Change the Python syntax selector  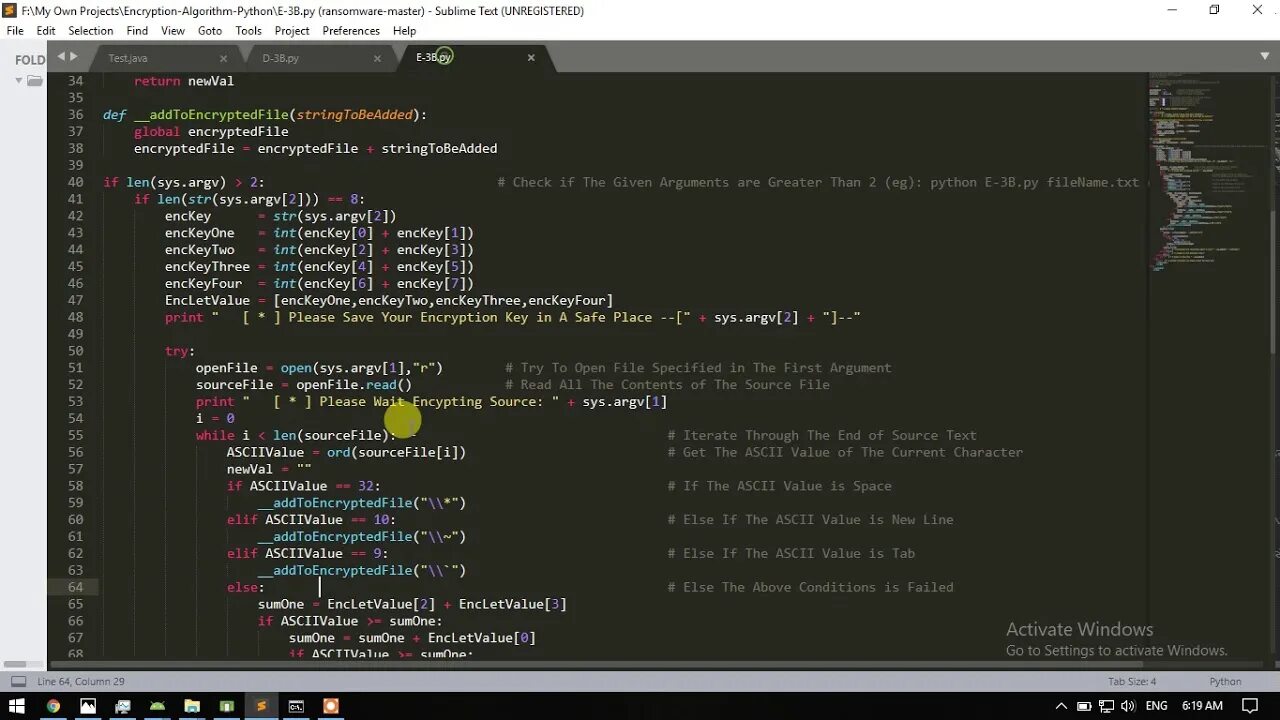1225,681
